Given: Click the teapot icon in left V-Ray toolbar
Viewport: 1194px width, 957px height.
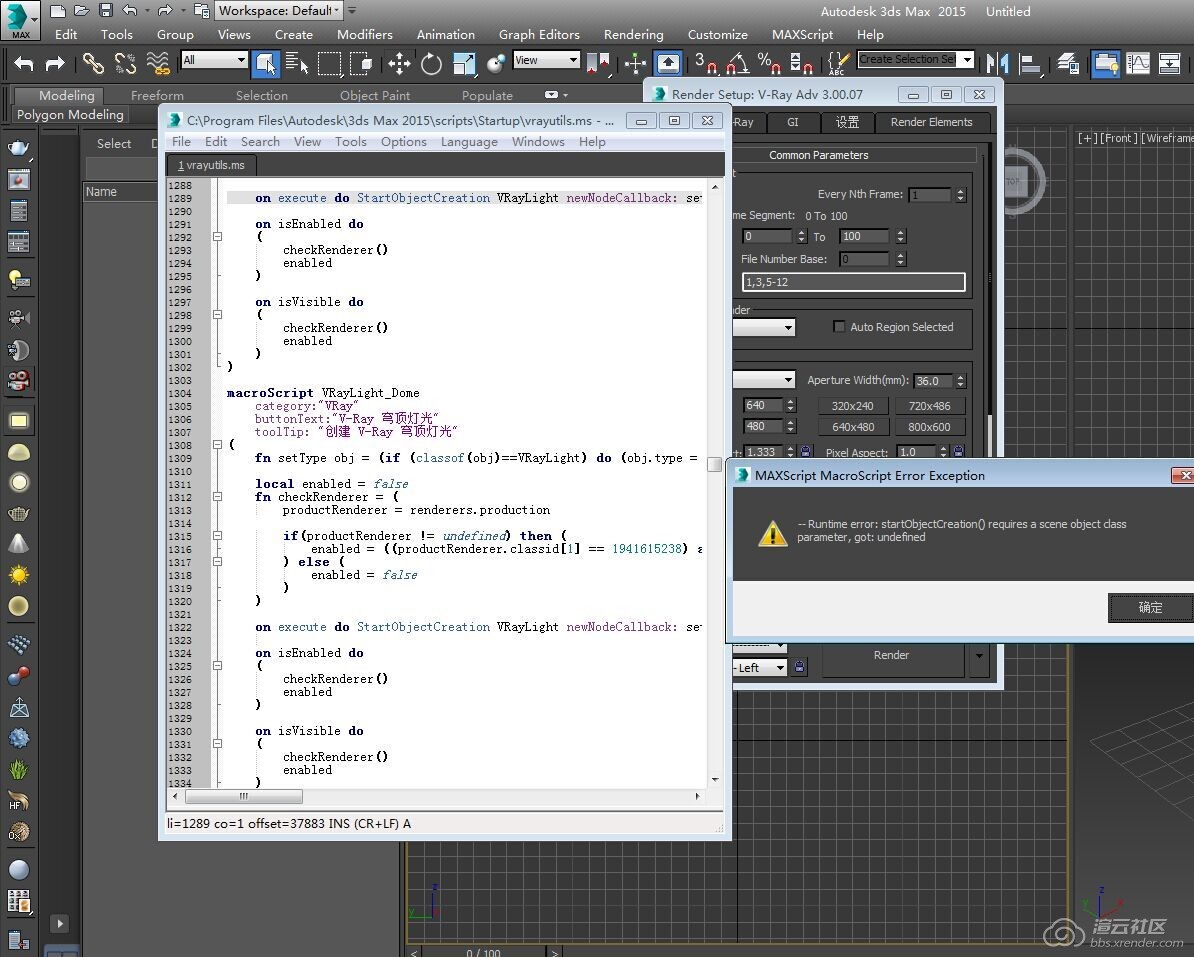Looking at the screenshot, I should (x=18, y=149).
